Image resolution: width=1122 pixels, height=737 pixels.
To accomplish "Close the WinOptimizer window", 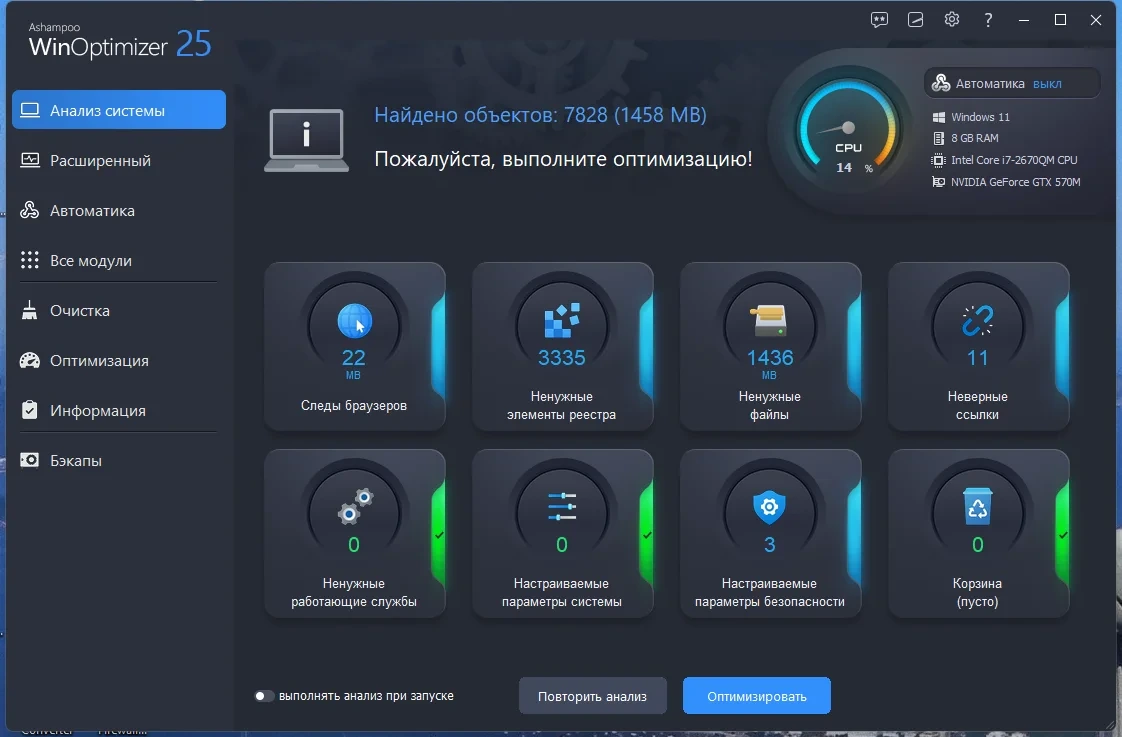I will [x=1096, y=20].
